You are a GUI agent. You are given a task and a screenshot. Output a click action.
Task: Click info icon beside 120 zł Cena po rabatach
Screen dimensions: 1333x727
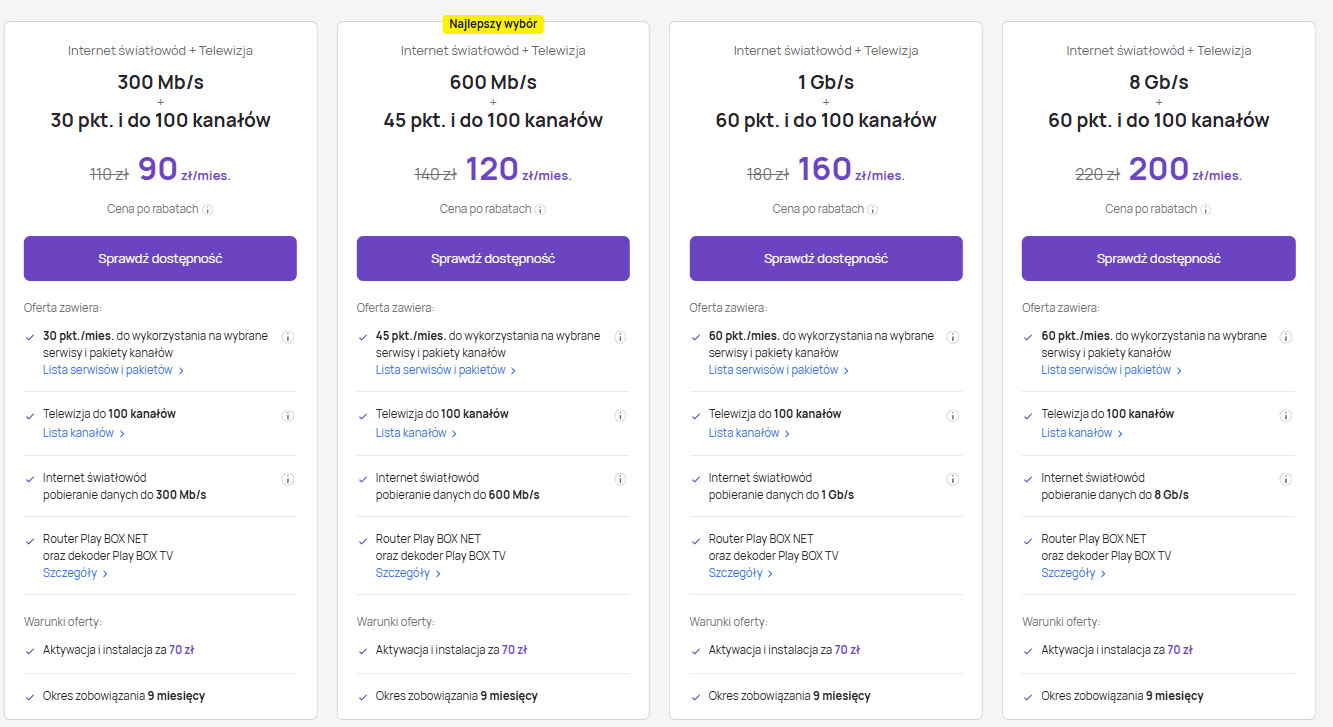(x=540, y=210)
